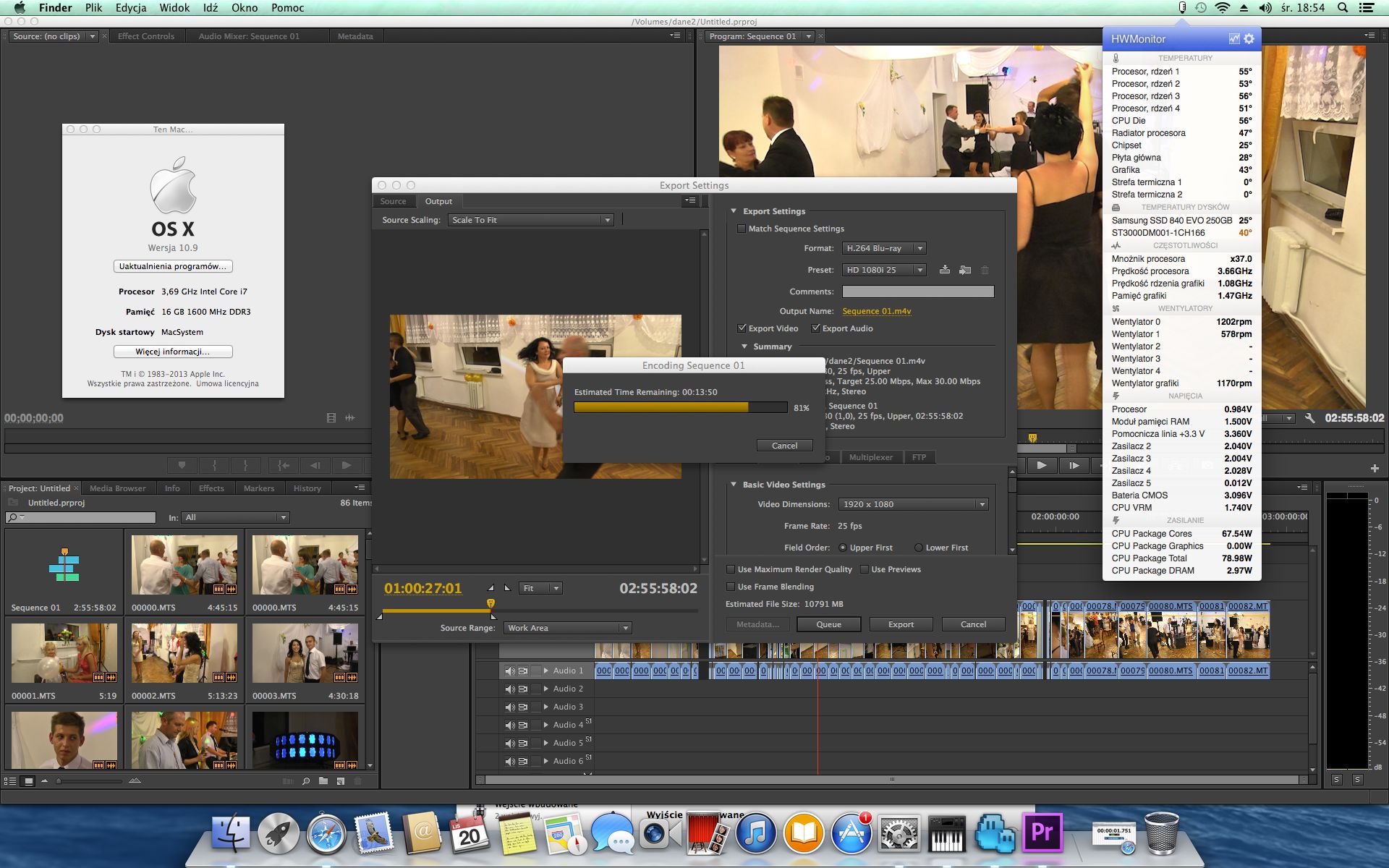The height and width of the screenshot is (868, 1389).
Task: Enable Use Maximum Render Quality
Action: (x=730, y=569)
